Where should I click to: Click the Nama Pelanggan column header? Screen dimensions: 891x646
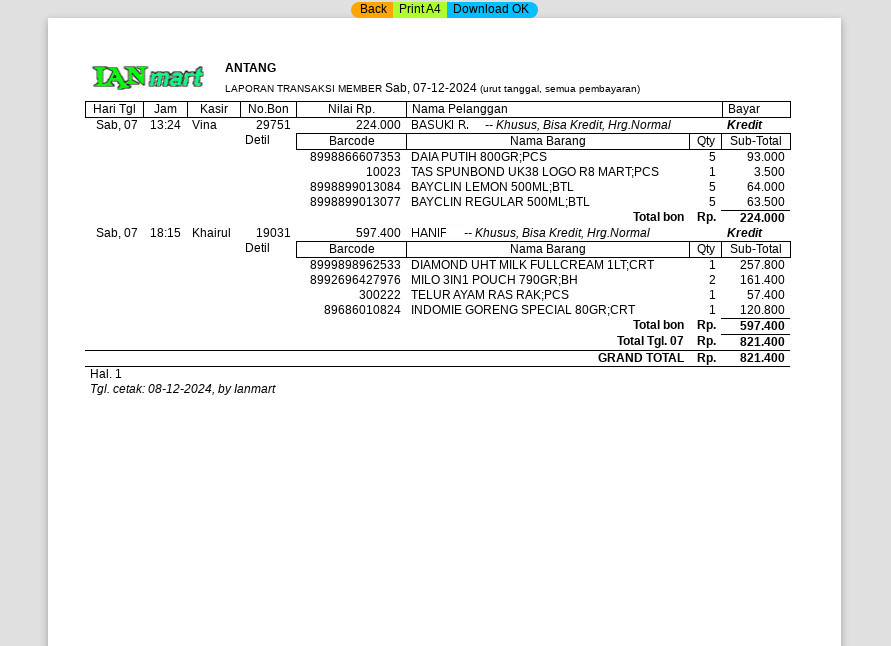459,109
